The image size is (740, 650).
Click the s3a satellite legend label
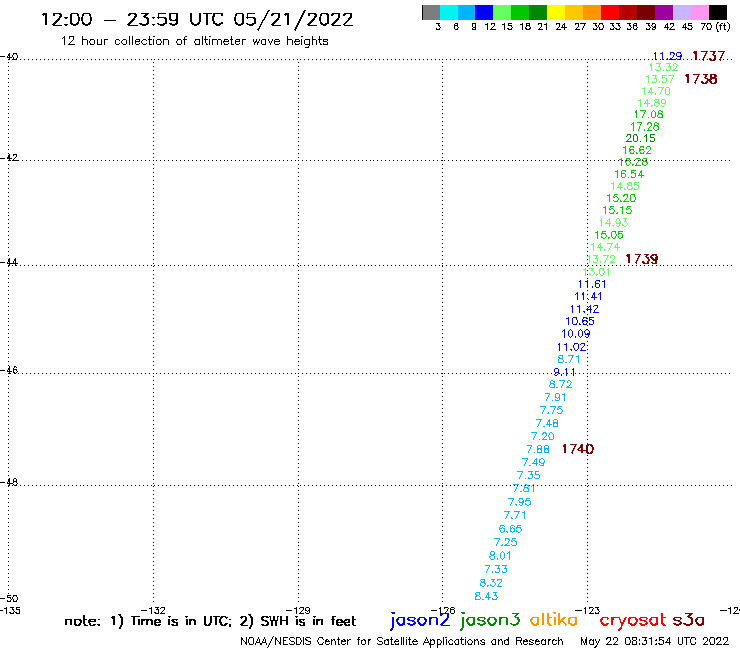click(x=688, y=620)
